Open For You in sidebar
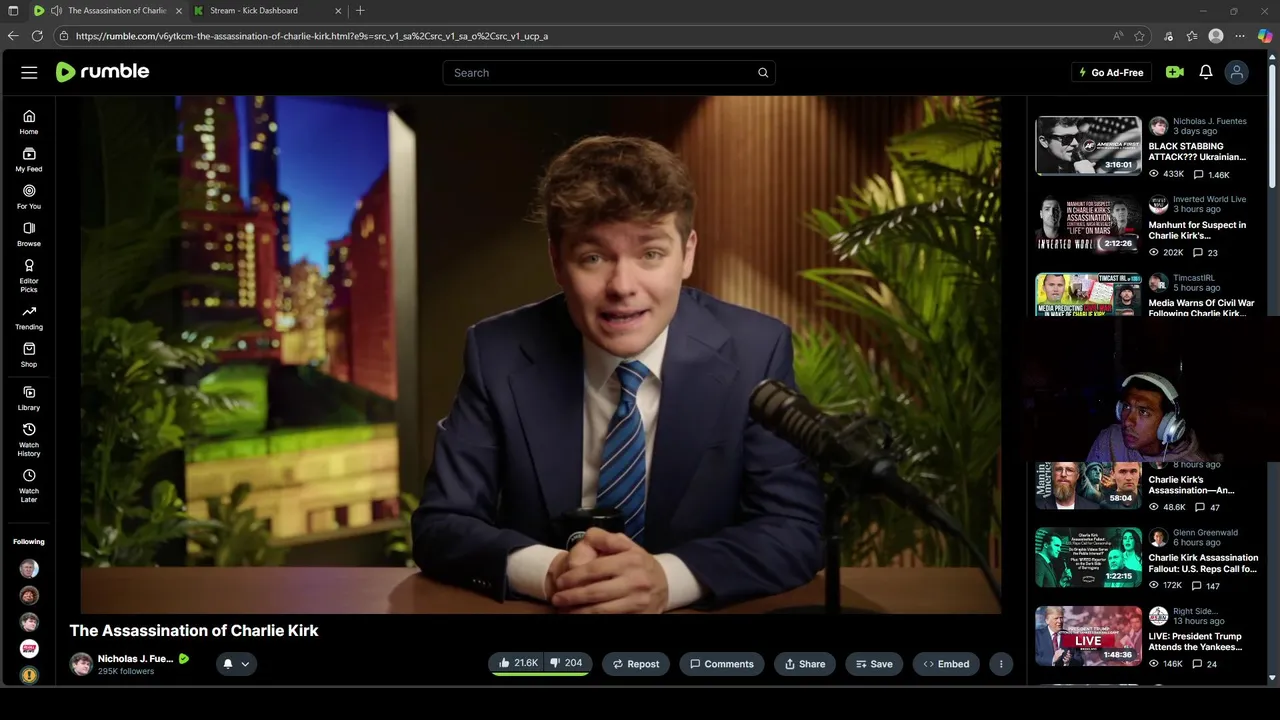This screenshot has height=720, width=1280. click(x=29, y=197)
